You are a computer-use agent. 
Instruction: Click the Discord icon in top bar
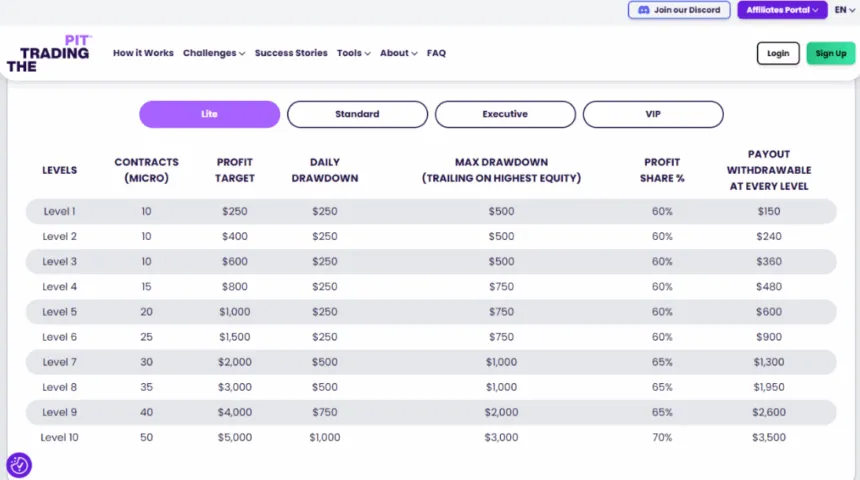click(644, 10)
